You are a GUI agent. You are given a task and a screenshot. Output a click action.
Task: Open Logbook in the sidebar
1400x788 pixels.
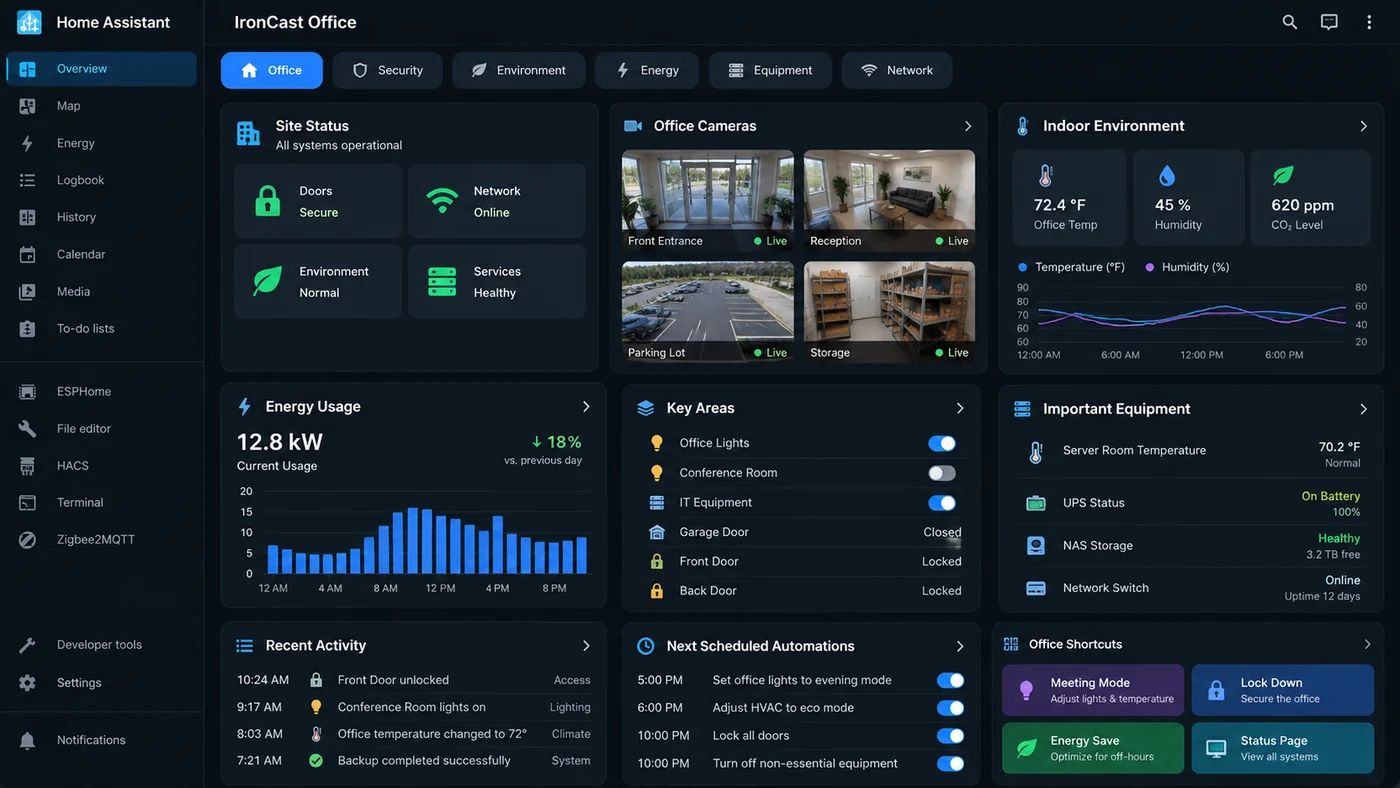point(101,180)
